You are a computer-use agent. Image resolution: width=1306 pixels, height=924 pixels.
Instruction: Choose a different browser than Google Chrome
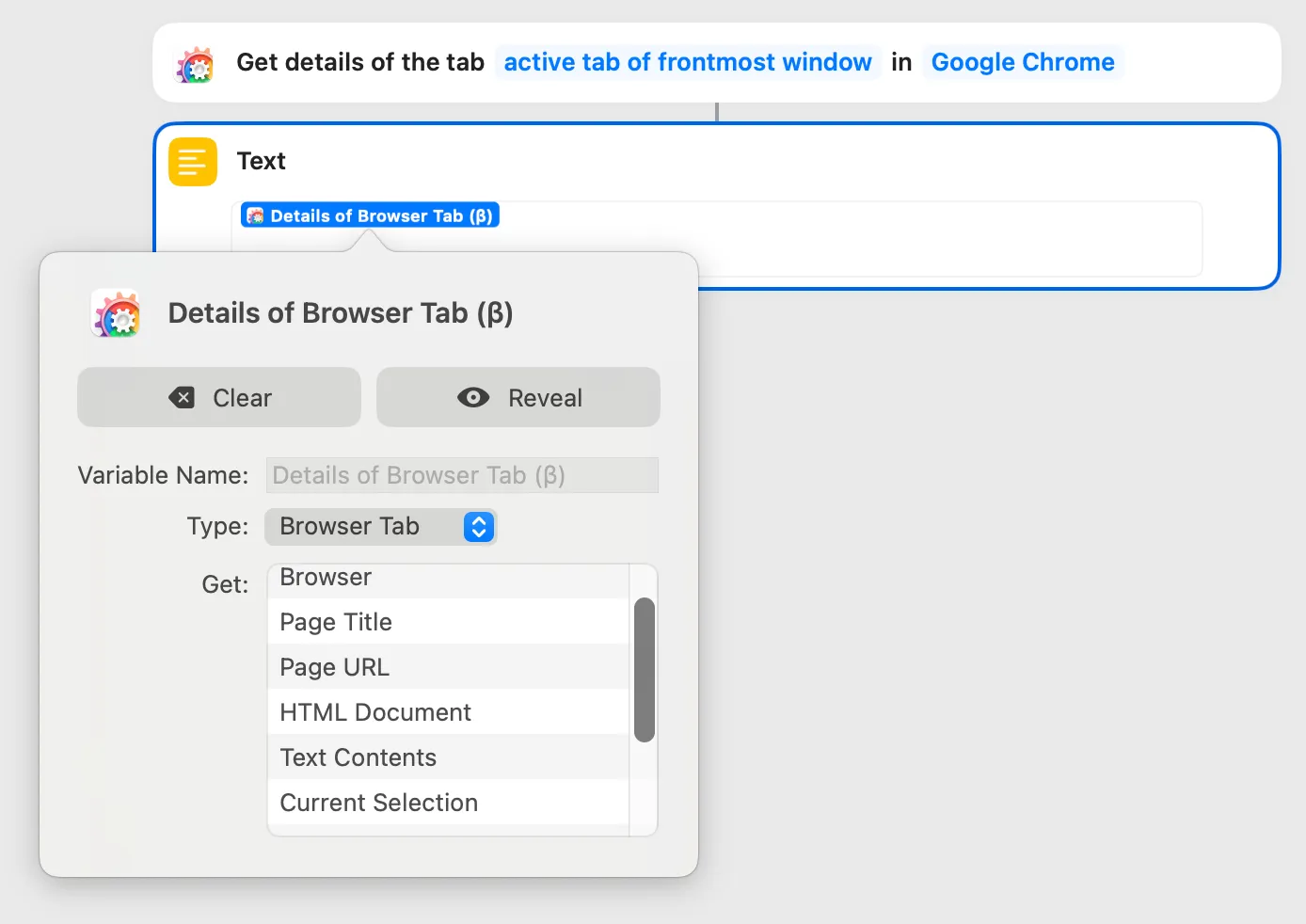pyautogui.click(x=1023, y=62)
